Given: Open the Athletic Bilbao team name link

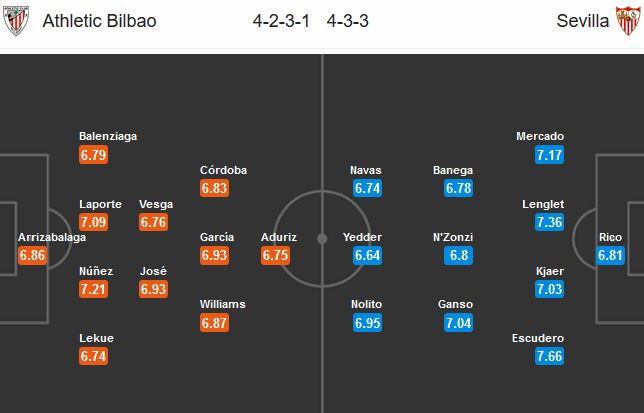Looking at the screenshot, I should click(x=99, y=21).
